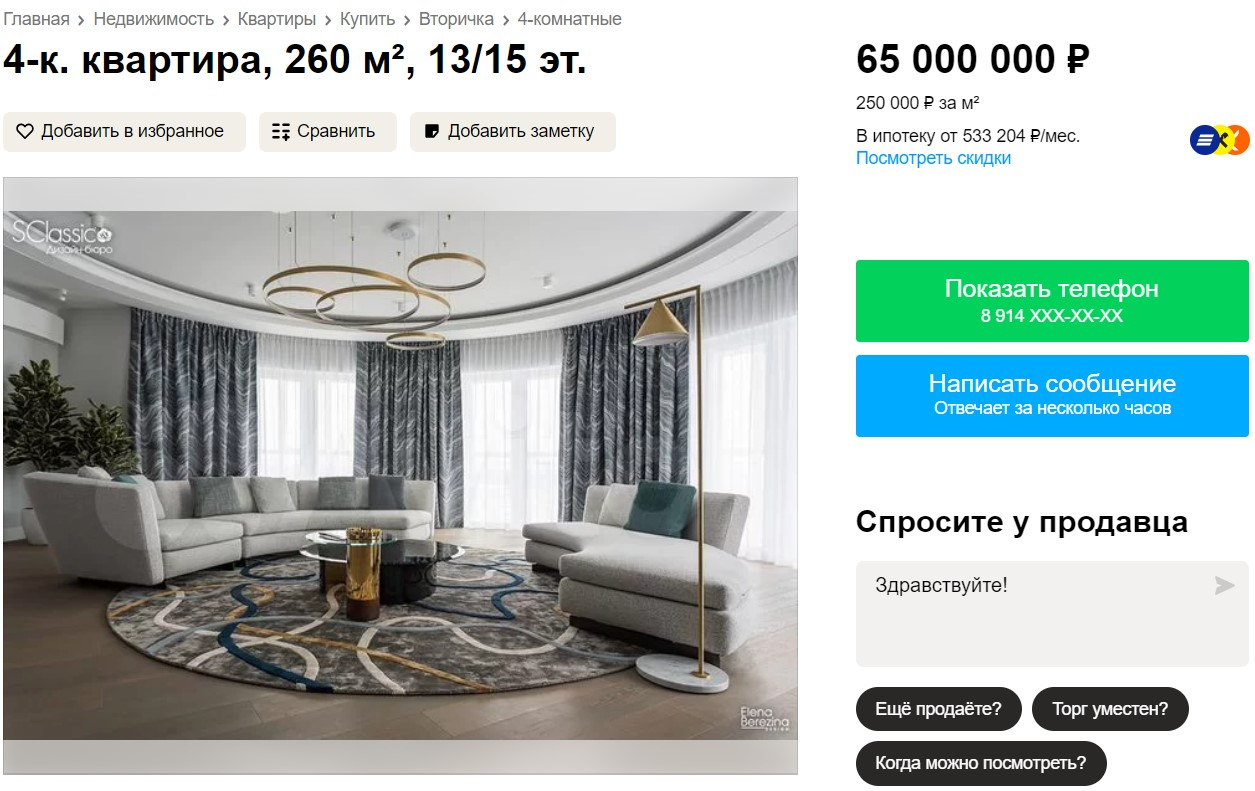Click the note icon beside Добавить заметку
Image resolution: width=1255 pixels, height=791 pixels.
coord(432,131)
